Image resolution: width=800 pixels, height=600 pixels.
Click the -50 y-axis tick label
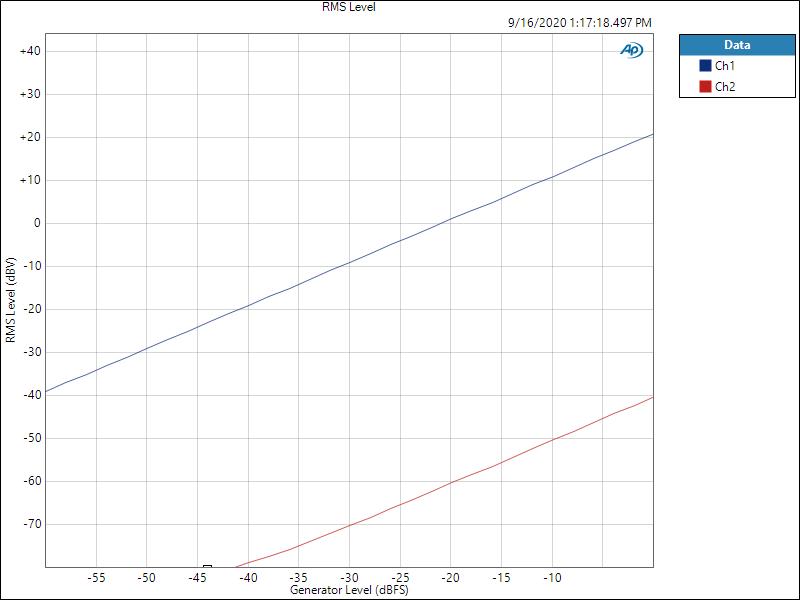pos(31,438)
